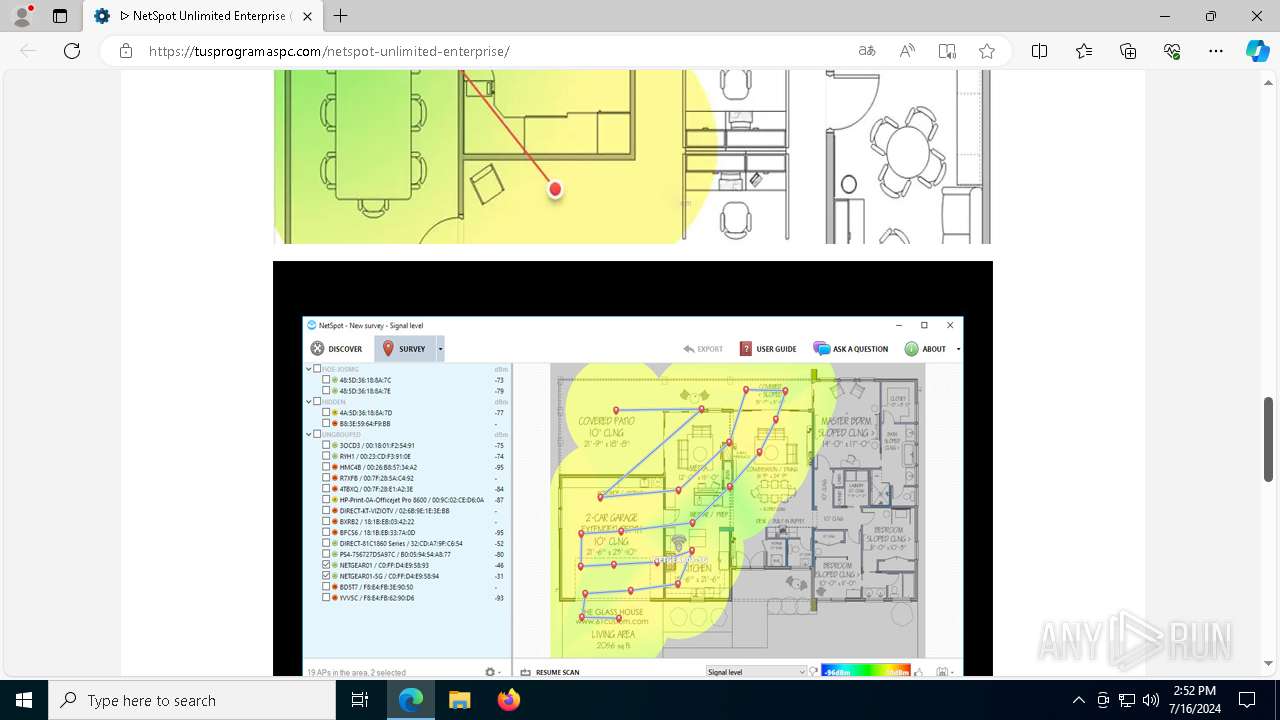Show hidden system tray icons
Screen dimensions: 1280x720
tap(1078, 700)
